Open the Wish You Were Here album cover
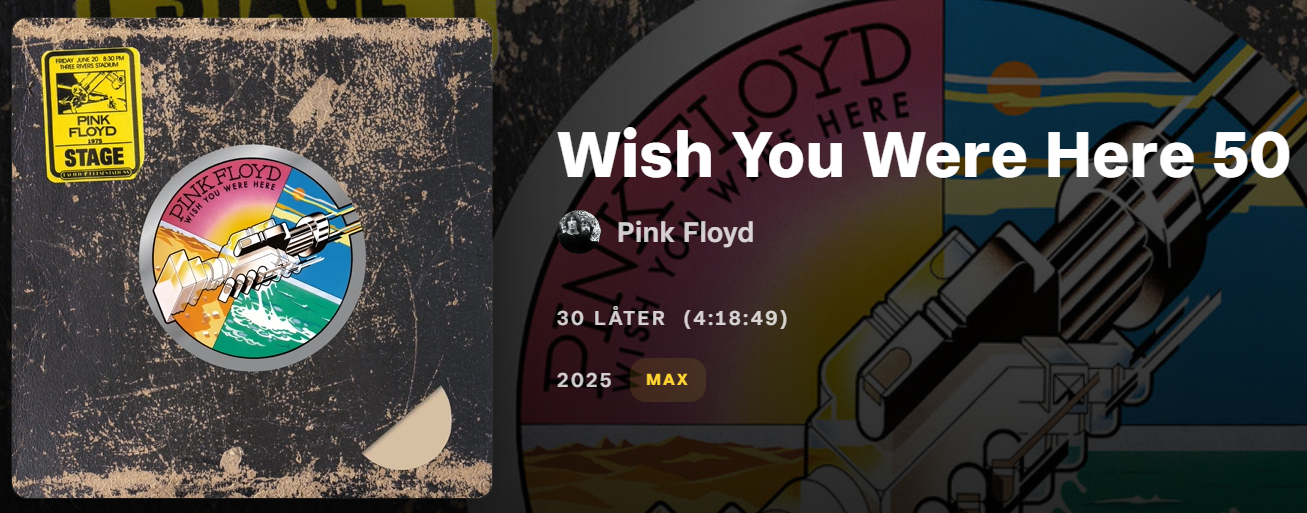 tap(252, 258)
